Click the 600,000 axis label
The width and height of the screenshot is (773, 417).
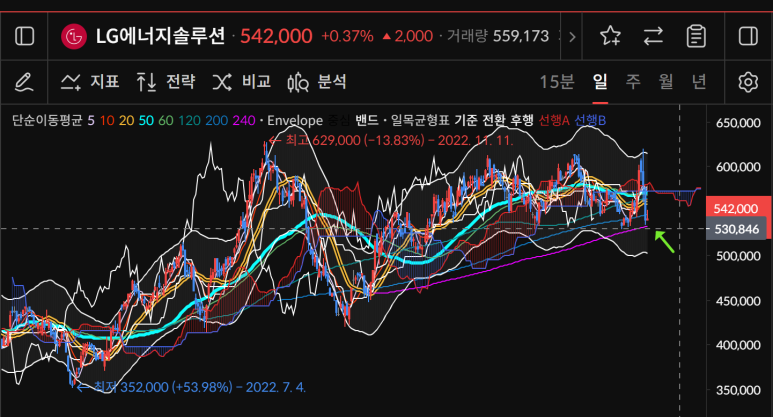click(x=738, y=167)
